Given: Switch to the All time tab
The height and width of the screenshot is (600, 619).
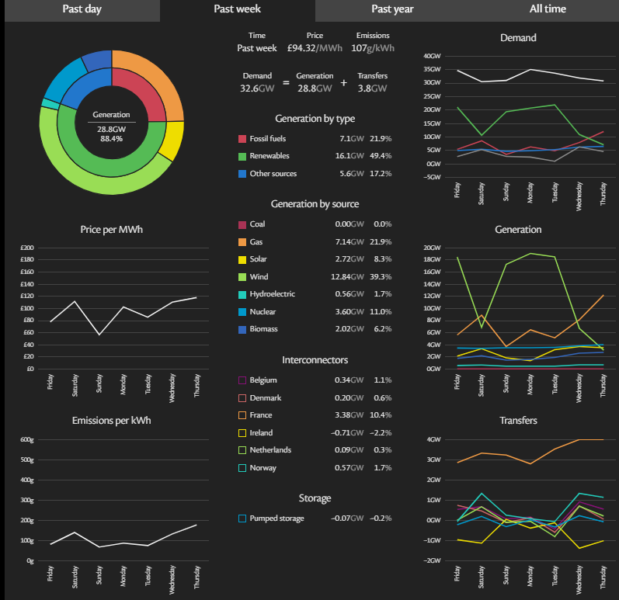Looking at the screenshot, I should (549, 10).
